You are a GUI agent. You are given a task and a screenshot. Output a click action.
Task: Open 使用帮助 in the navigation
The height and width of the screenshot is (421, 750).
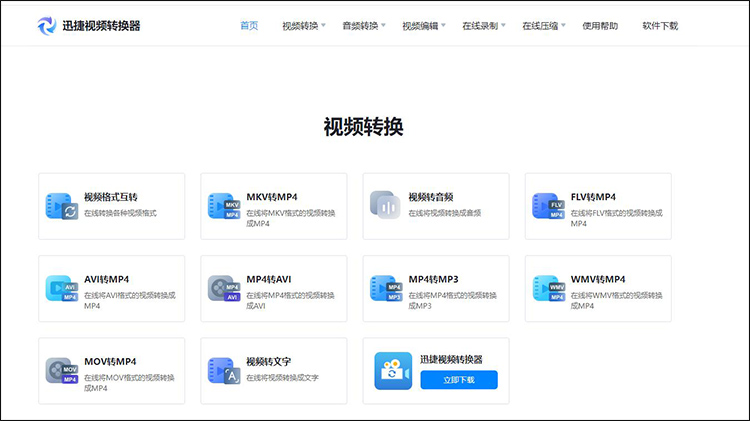[600, 26]
